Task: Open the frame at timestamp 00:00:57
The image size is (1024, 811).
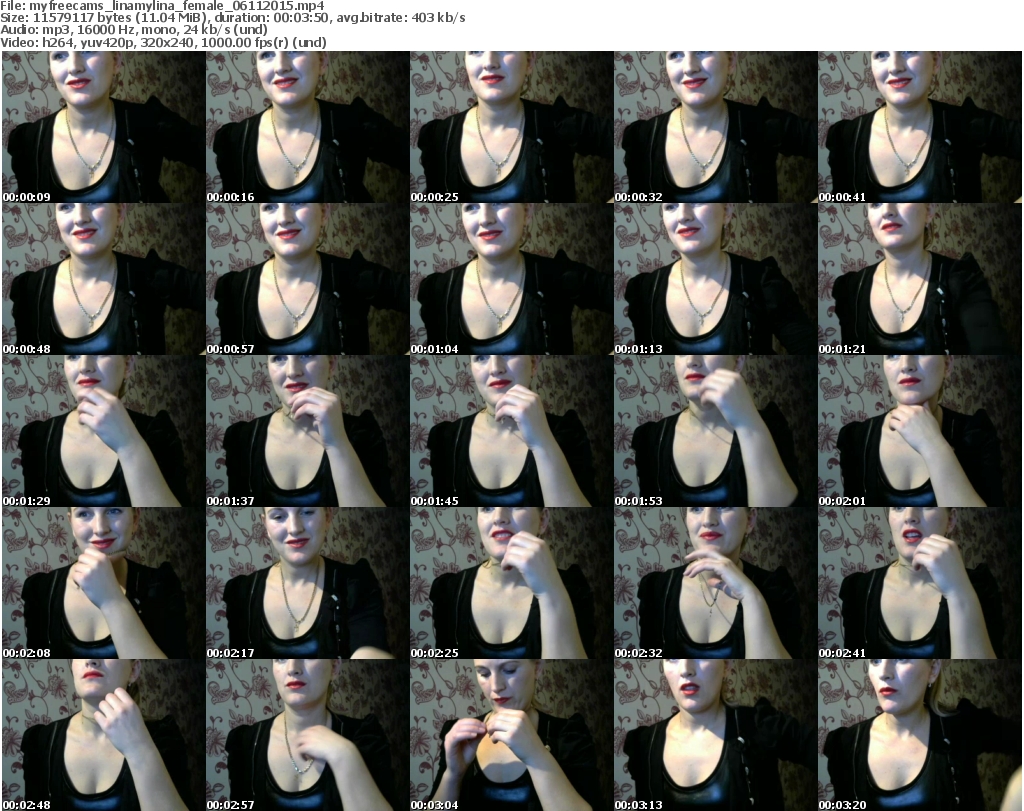Action: (x=308, y=279)
